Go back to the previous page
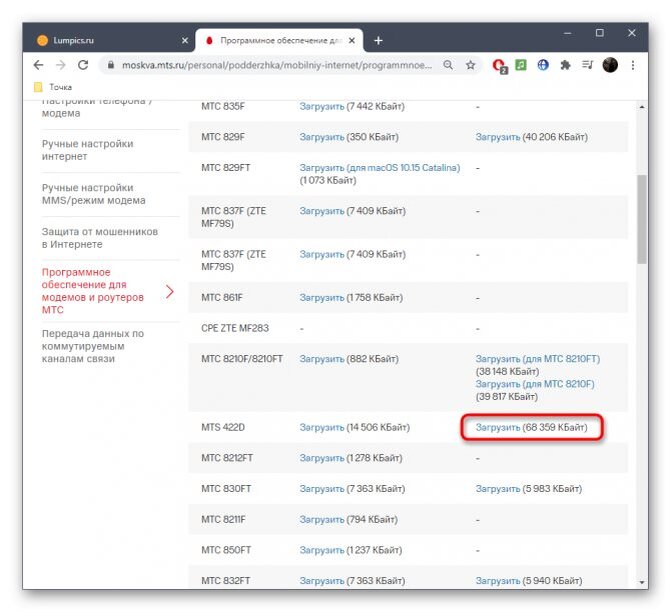This screenshot has width=671, height=612. tap(39, 65)
